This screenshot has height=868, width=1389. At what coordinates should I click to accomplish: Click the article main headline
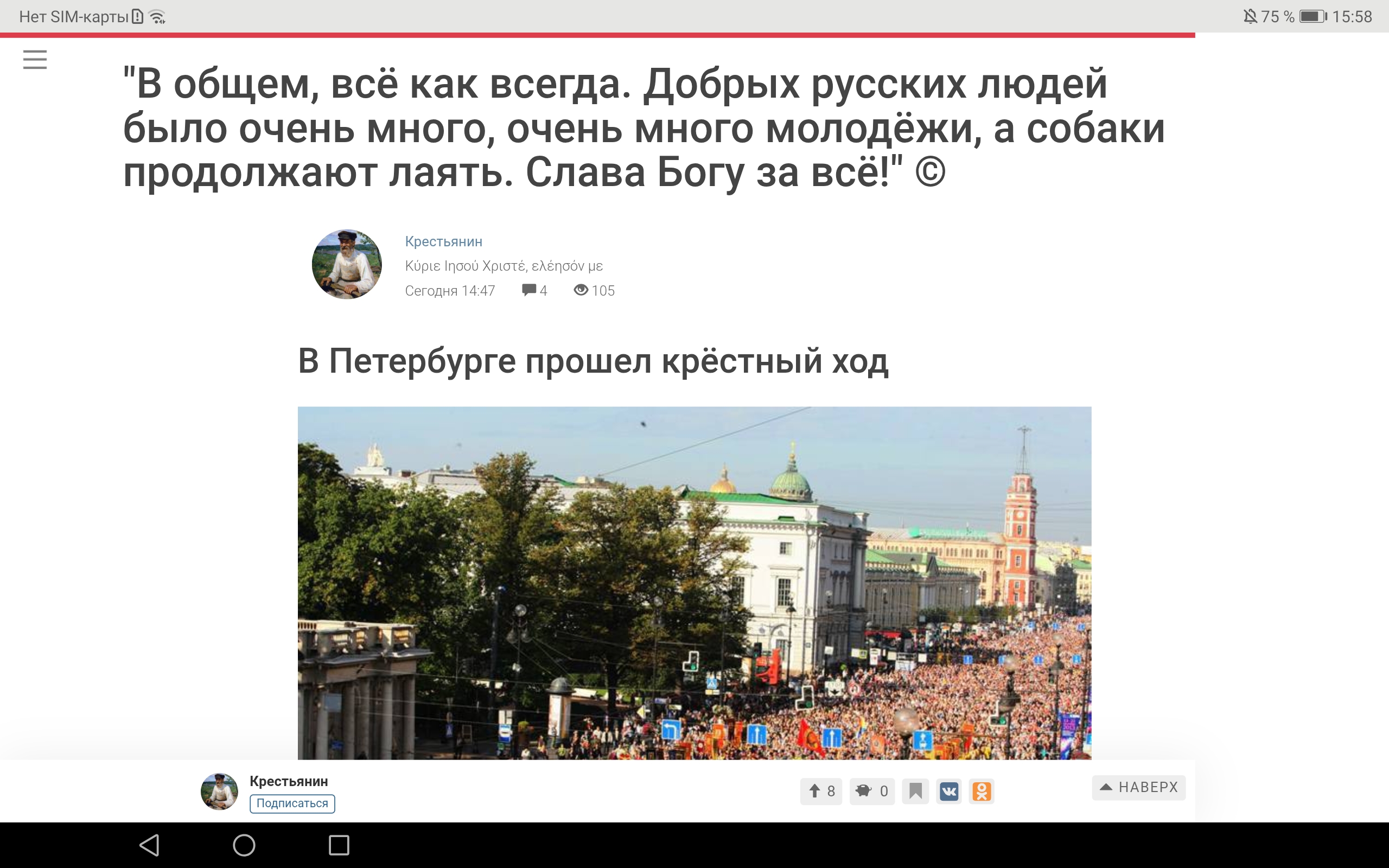coord(644,127)
